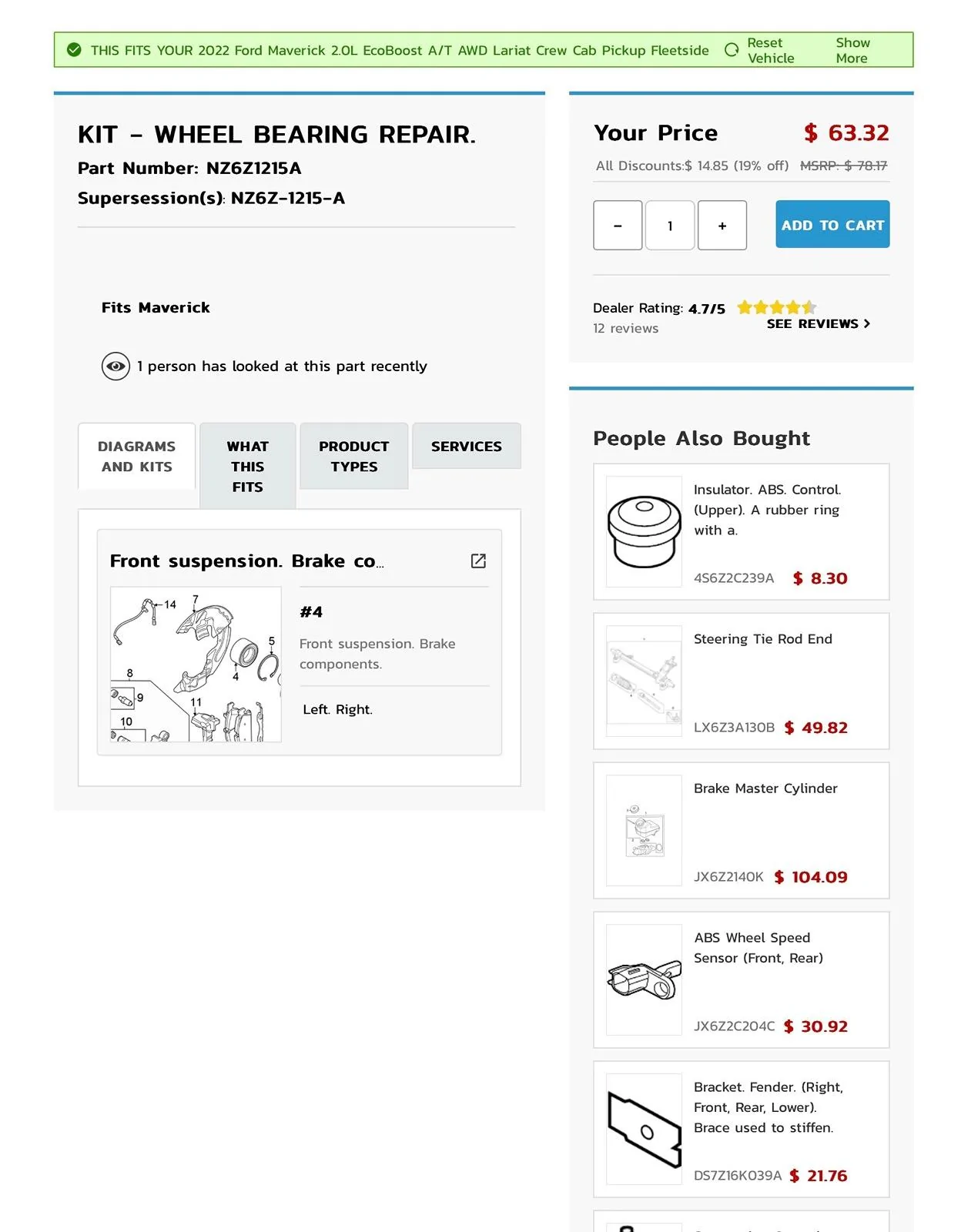961x1232 pixels.
Task: Click the Reset Vehicle refresh icon
Action: [x=732, y=50]
